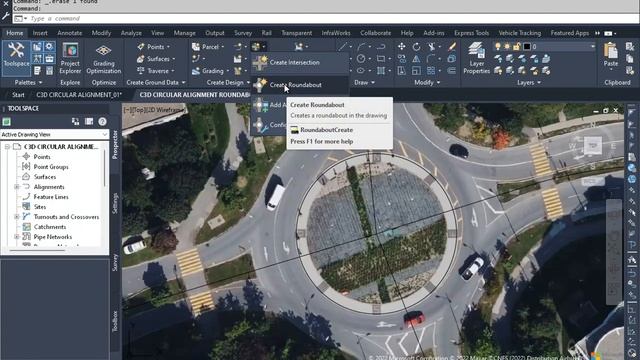Click the Hatch tool in Draw panel
Image resolution: width=640 pixels, height=360 pixels.
[x=381, y=71]
